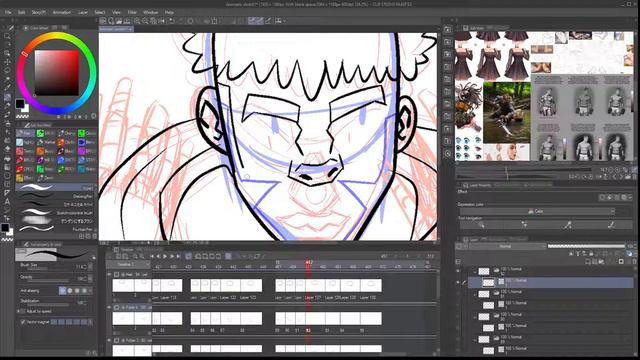This screenshot has height=360, width=640.
Task: Toggle visibility of the Folder 4 timeline track
Action: (x=109, y=307)
